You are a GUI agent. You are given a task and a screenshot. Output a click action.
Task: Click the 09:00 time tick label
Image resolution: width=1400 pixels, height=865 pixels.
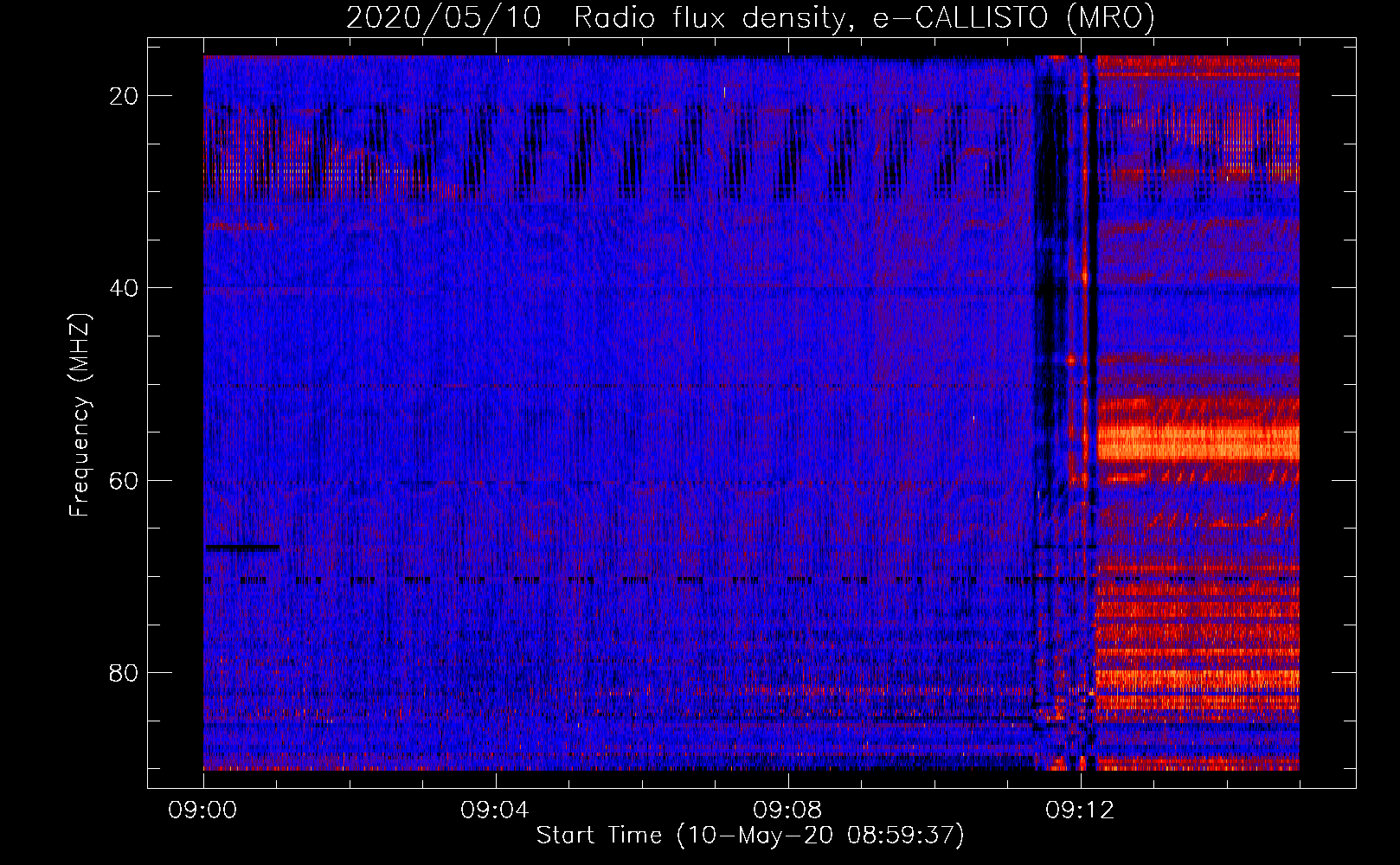pos(202,811)
